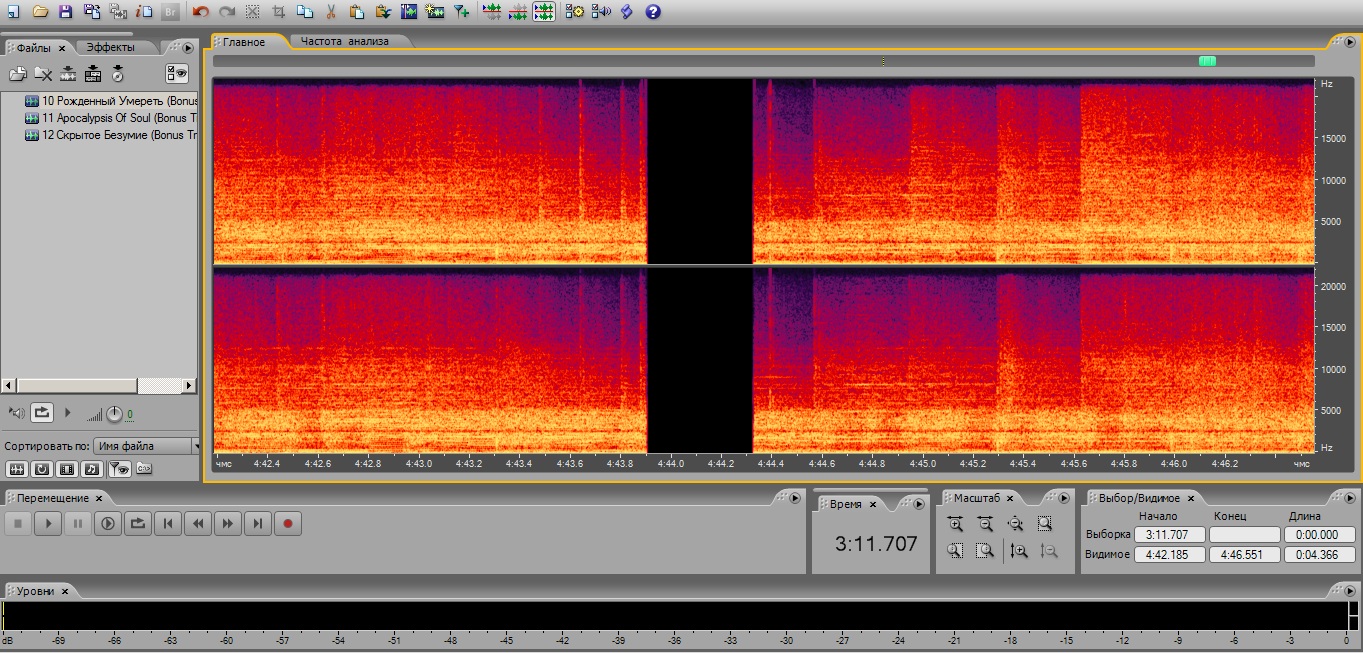Open the Масштаб panel options arrow menu
The width and height of the screenshot is (1363, 653).
click(1066, 498)
